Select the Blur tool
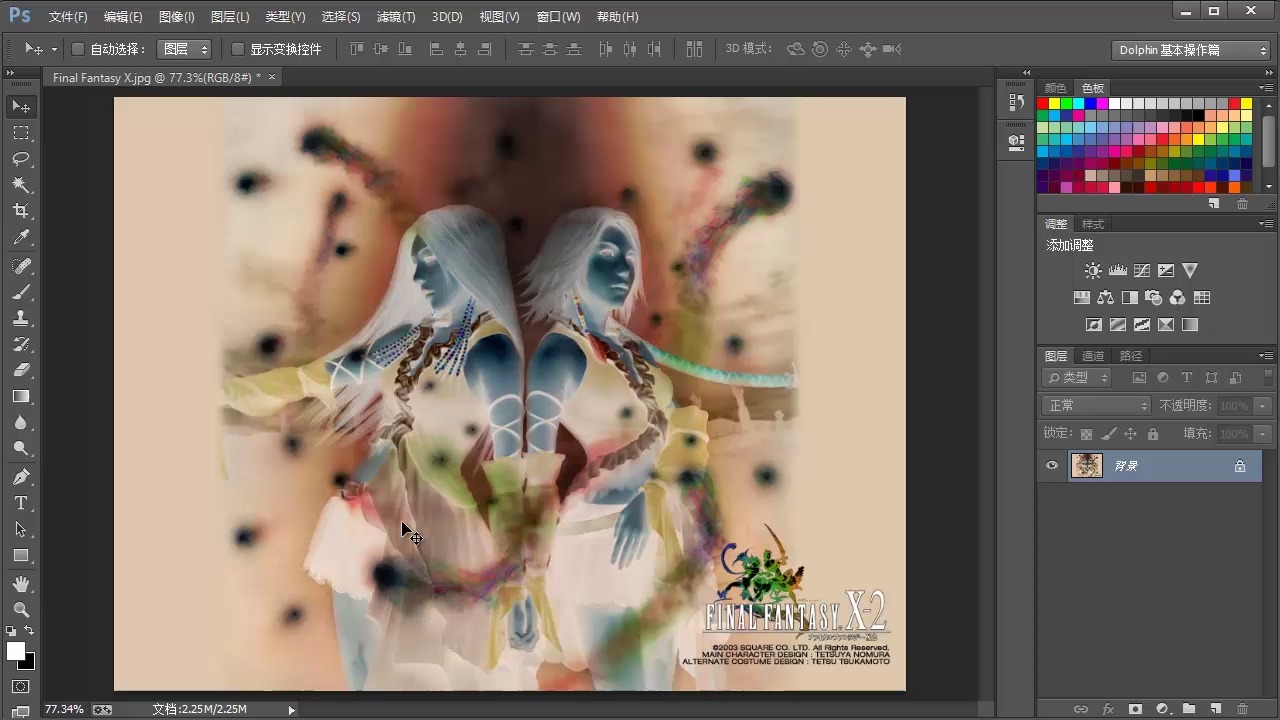The width and height of the screenshot is (1280, 720). [x=21, y=423]
